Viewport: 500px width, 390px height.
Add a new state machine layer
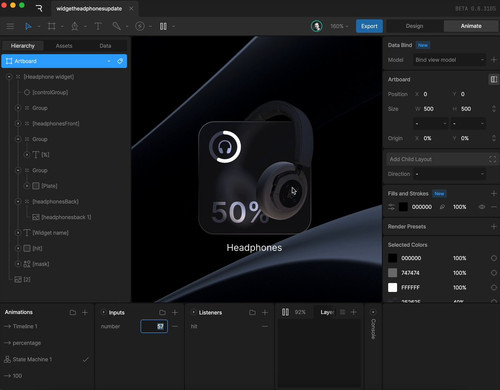354,312
